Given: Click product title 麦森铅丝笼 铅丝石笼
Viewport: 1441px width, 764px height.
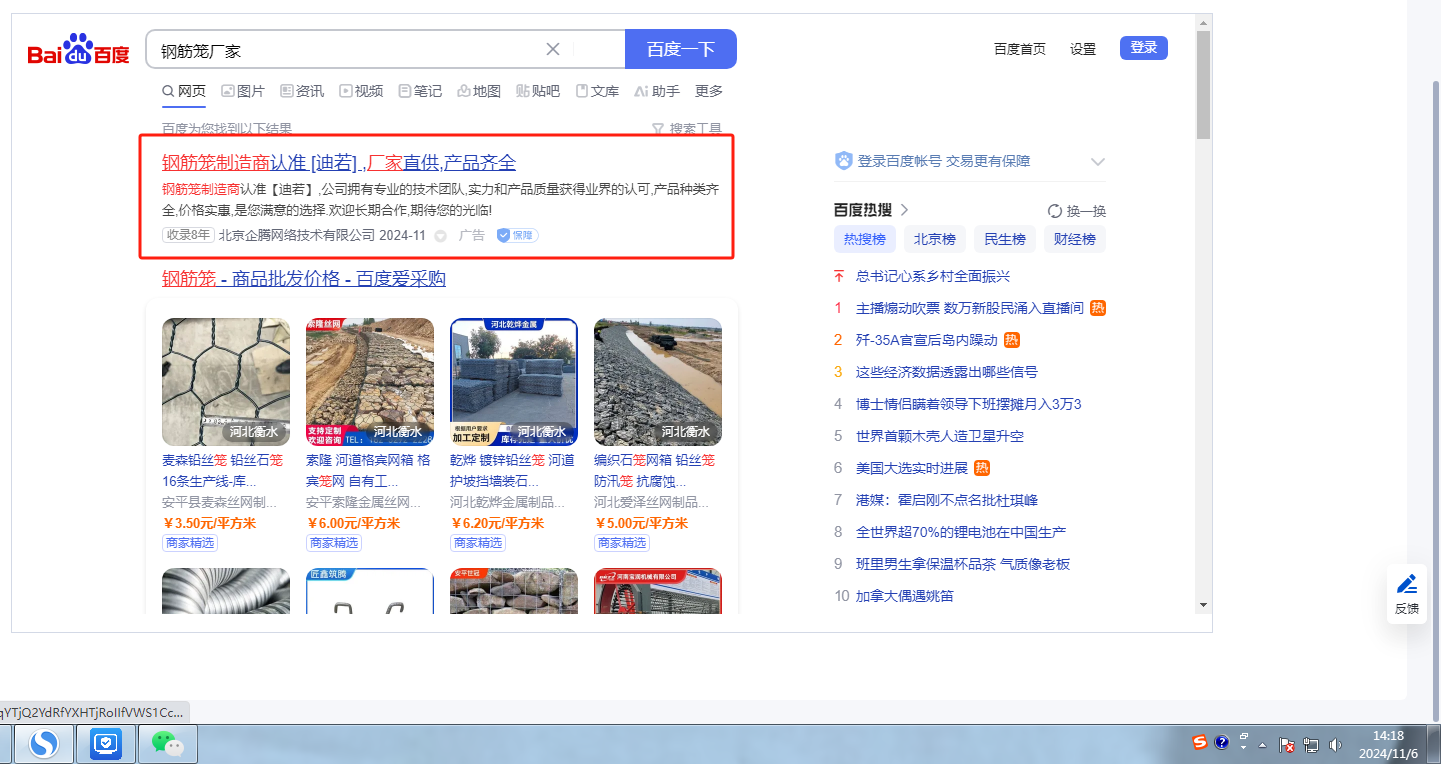Looking at the screenshot, I should click(222, 470).
